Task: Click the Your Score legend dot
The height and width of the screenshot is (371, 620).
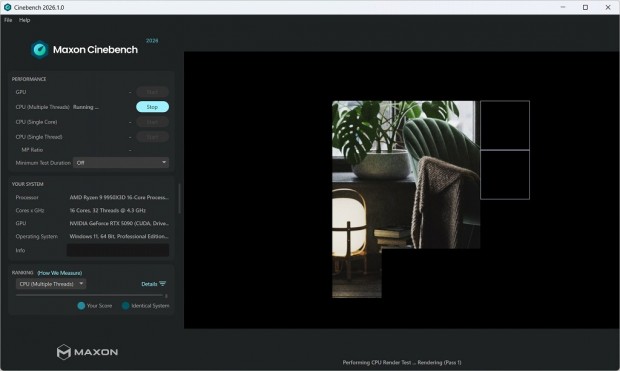Action: tap(81, 306)
